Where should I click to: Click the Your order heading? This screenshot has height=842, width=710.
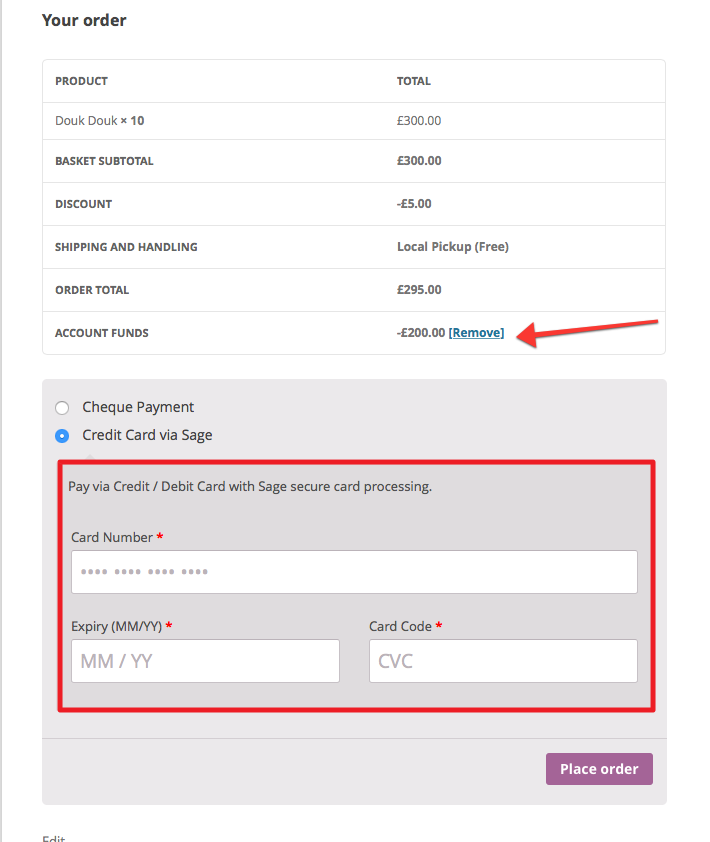click(x=84, y=20)
